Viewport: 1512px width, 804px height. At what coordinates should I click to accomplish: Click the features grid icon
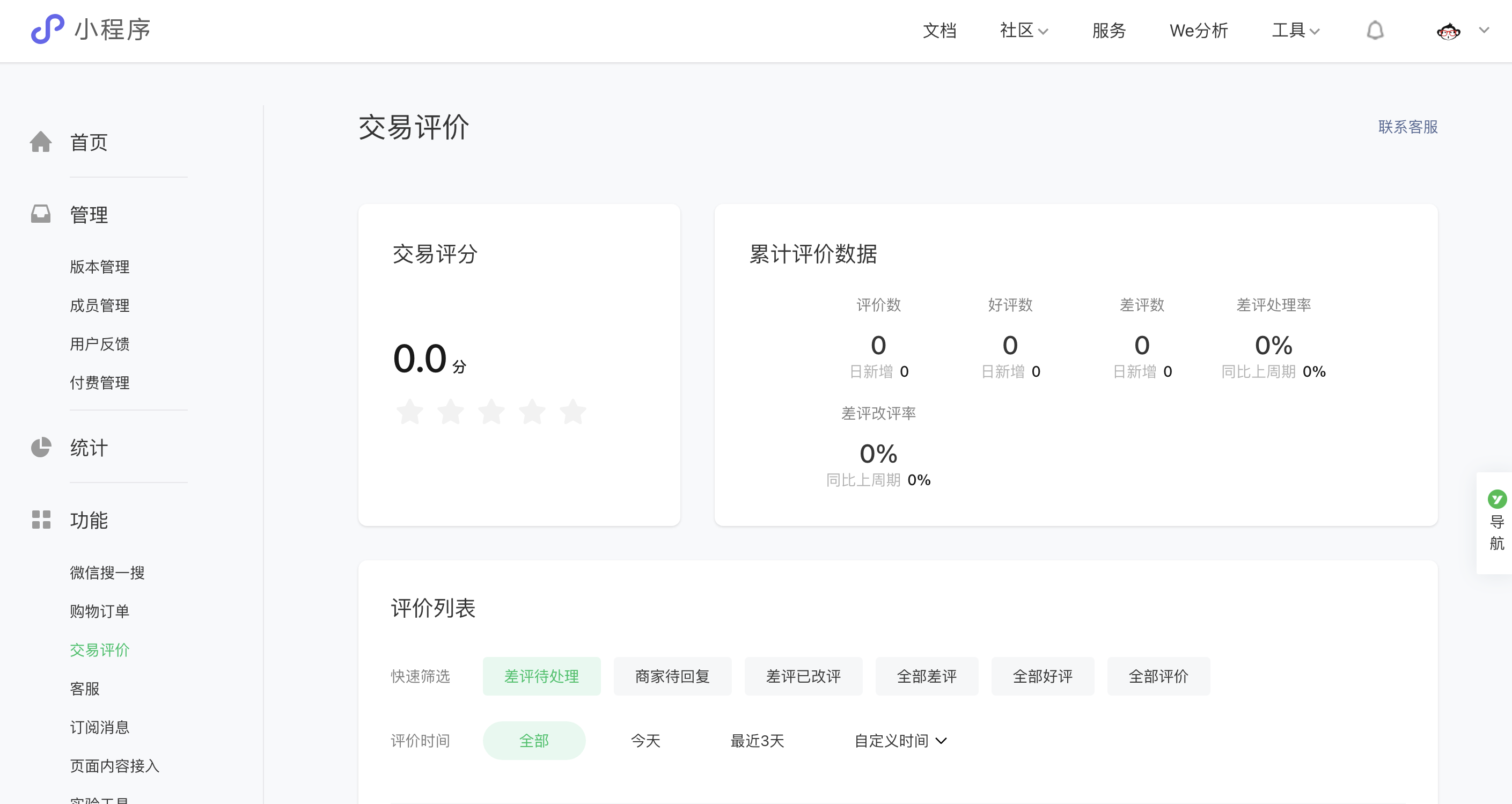40,520
